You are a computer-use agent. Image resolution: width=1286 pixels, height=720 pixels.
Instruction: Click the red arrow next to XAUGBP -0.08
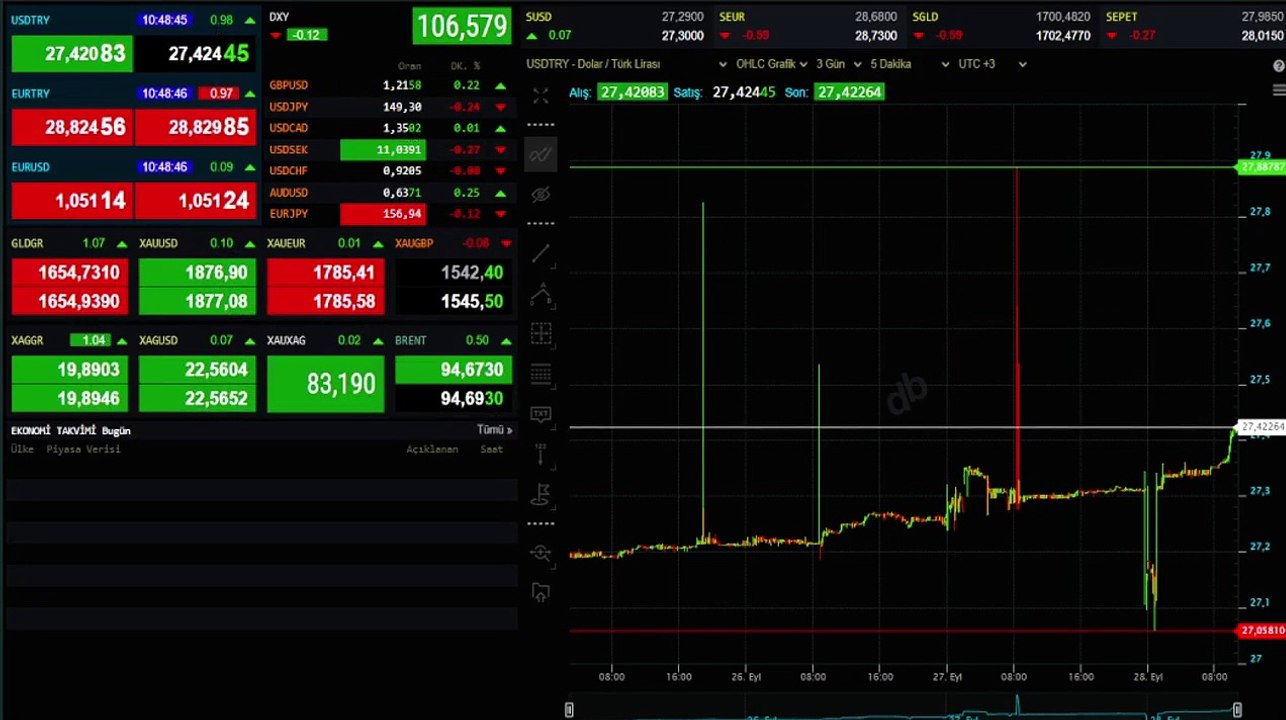506,243
